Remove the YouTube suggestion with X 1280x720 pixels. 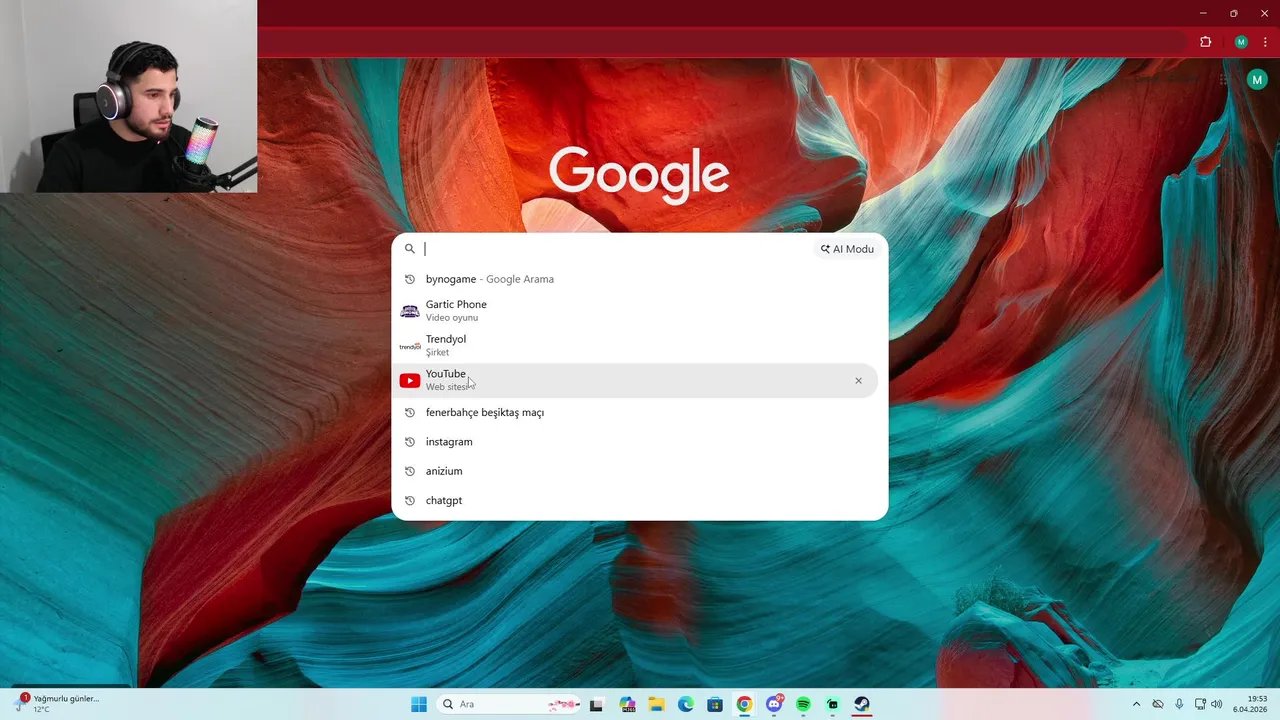(x=858, y=381)
